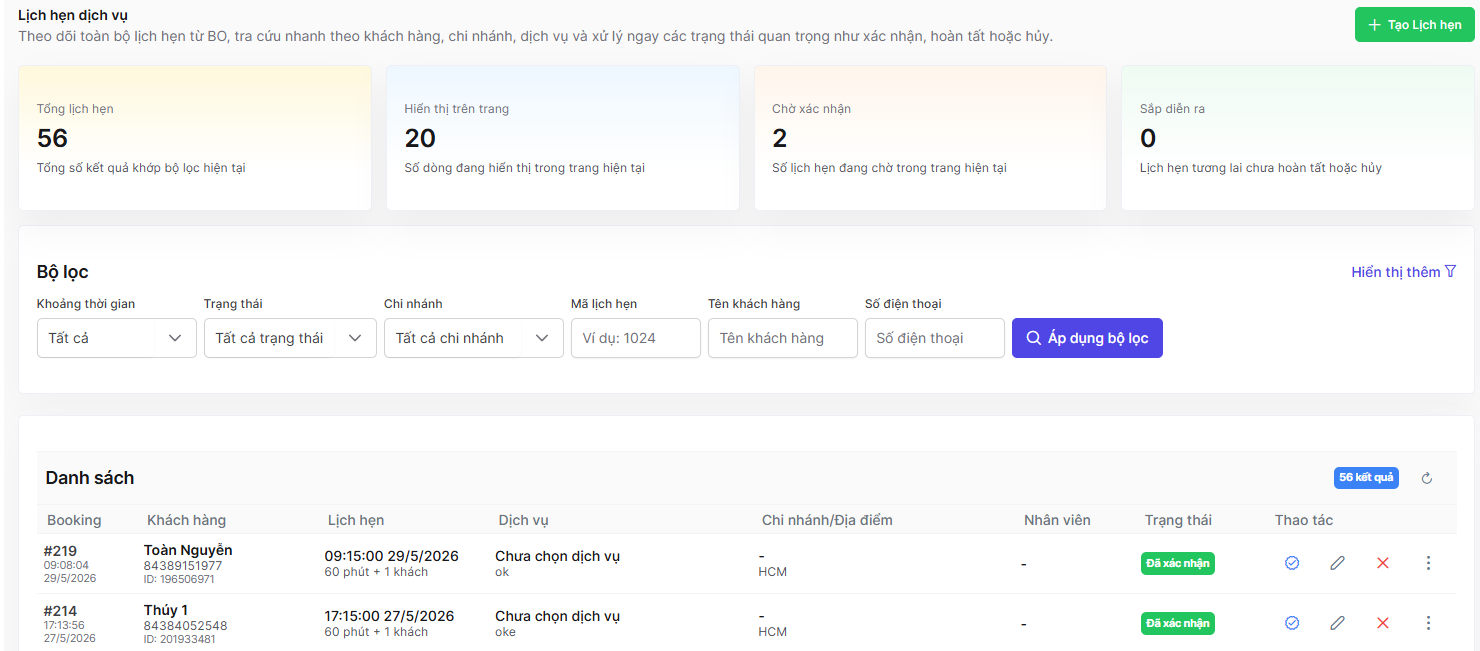Screen dimensions: 1480x651
Task: Click customer ID: 201933481
Action: tap(179, 639)
